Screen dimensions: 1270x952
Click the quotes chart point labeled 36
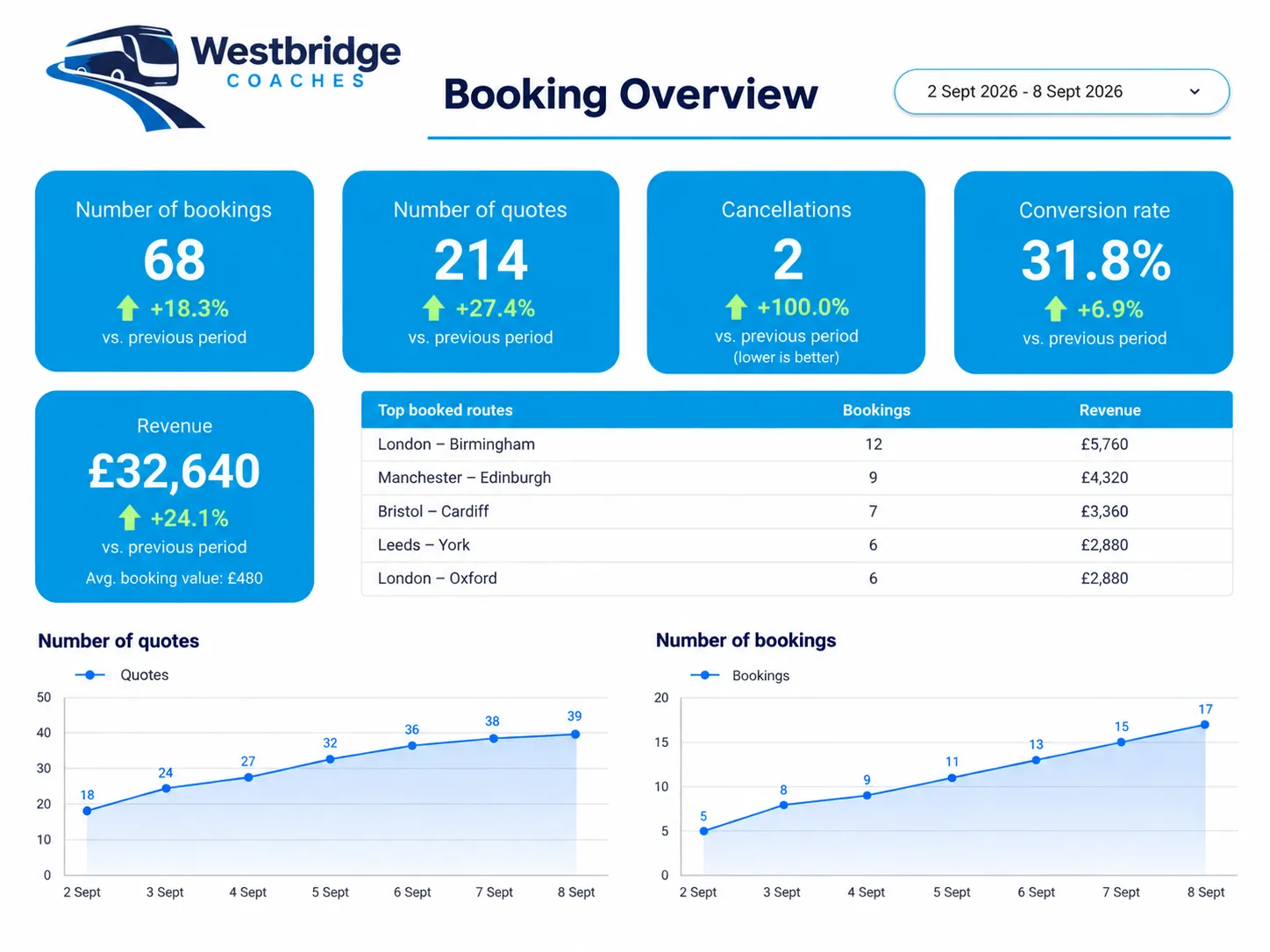click(x=412, y=746)
